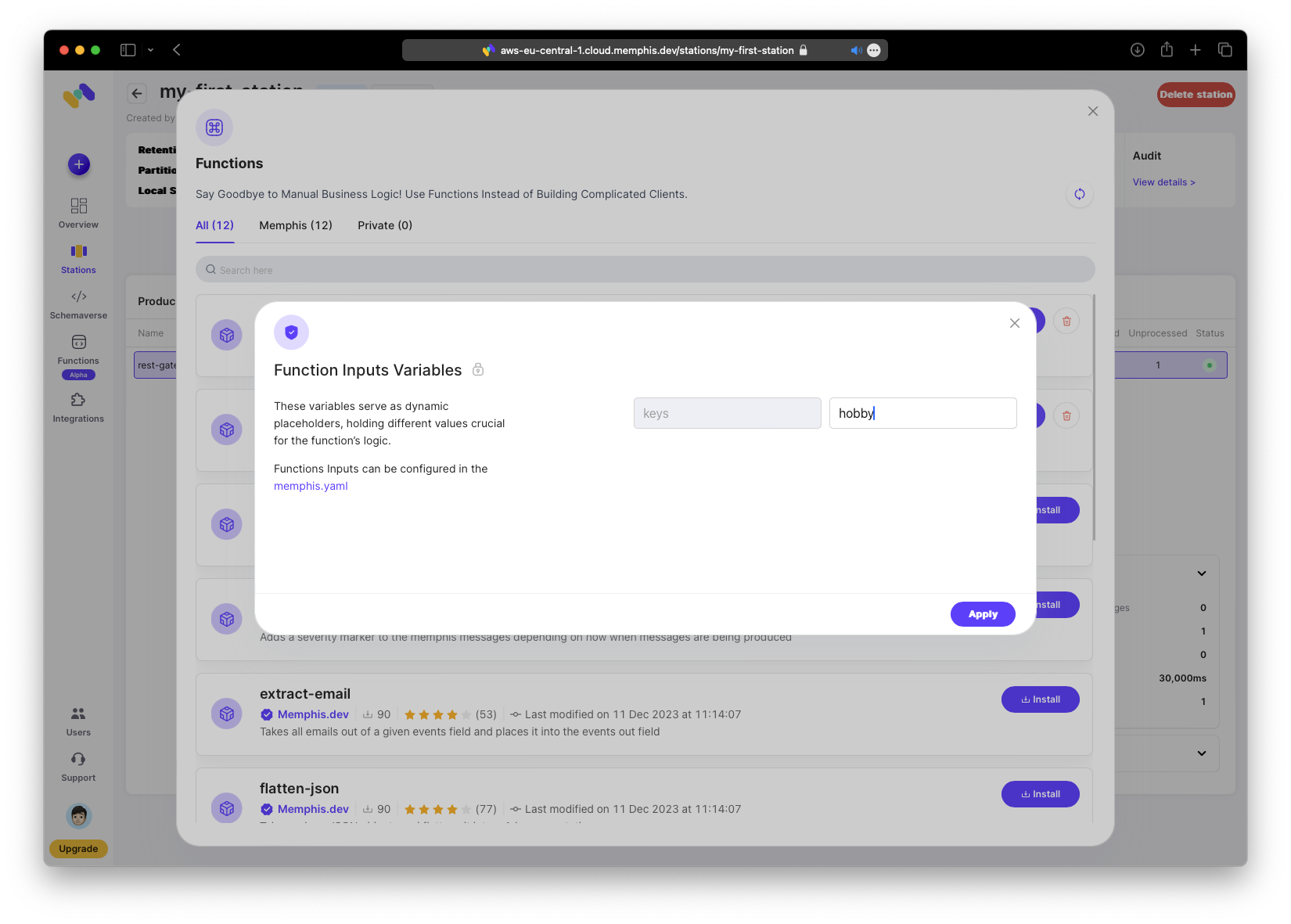This screenshot has height=924, width=1291.
Task: Expand the Safari sidebar dropdown arrow
Action: coord(150,50)
